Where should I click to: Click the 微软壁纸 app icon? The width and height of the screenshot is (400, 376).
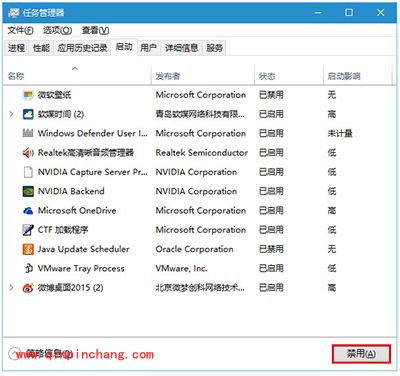coord(28,95)
